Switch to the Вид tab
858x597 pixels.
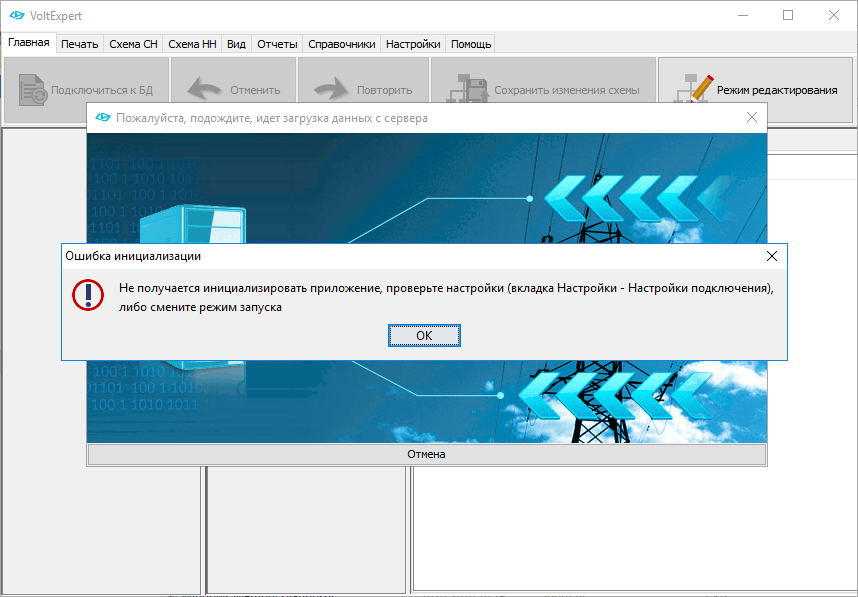click(236, 44)
